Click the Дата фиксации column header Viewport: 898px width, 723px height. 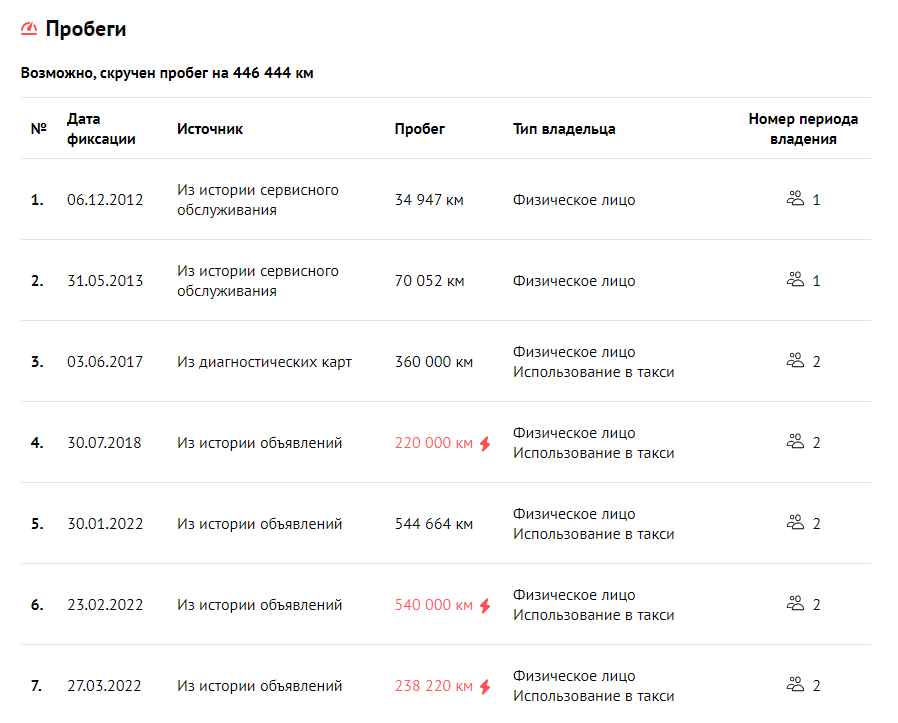[x=101, y=129]
